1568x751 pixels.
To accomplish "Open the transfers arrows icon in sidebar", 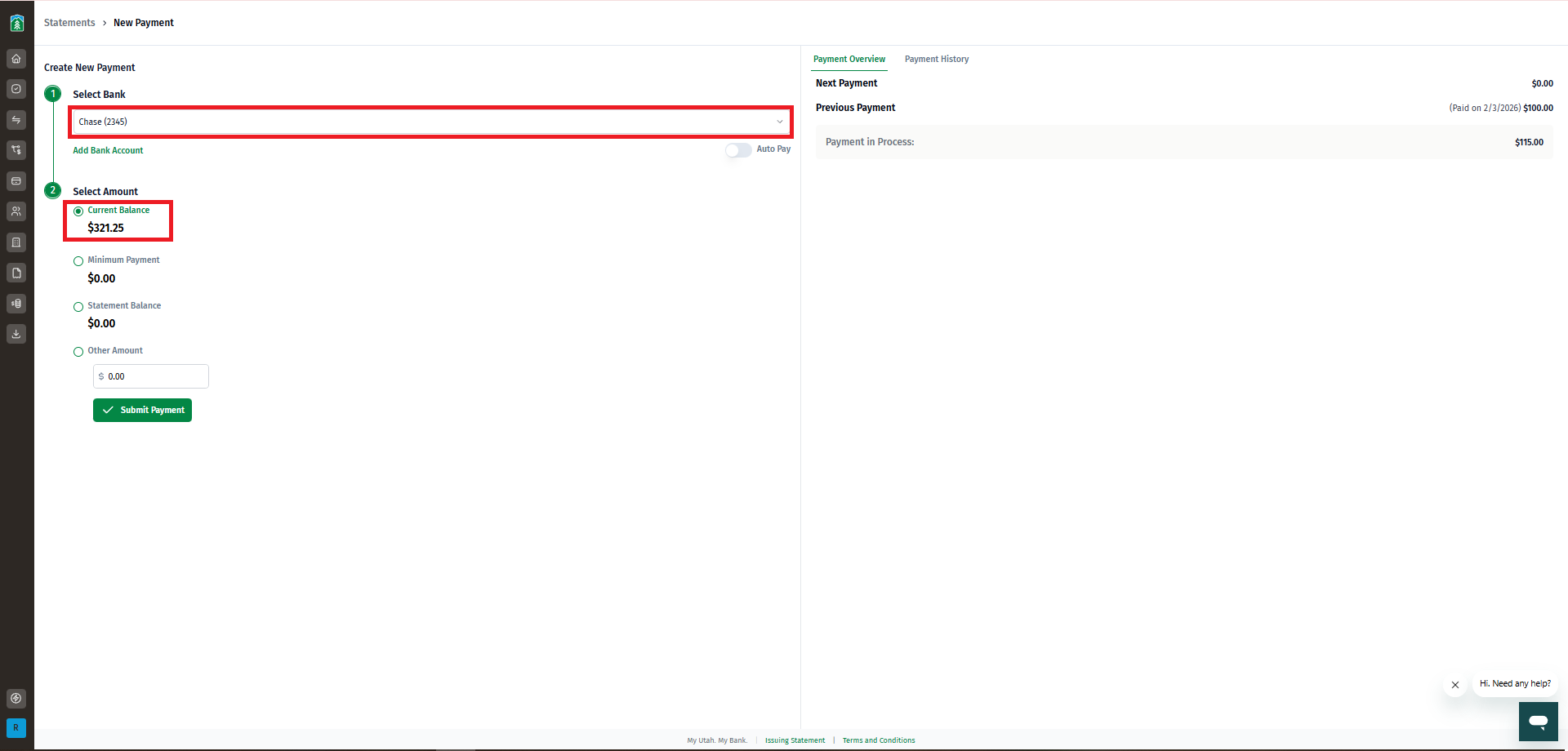I will point(16,120).
